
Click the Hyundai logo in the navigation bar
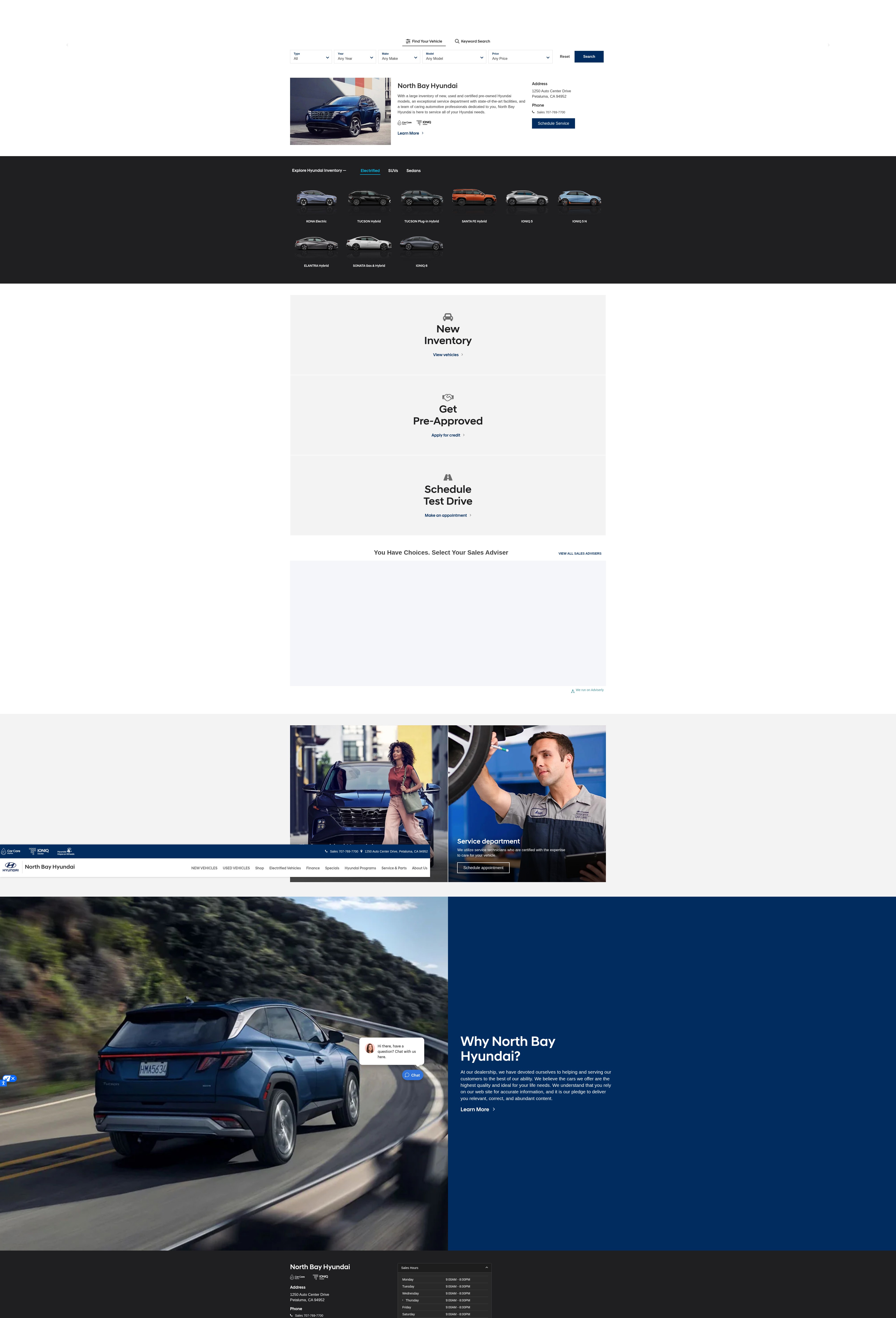click(x=10, y=867)
